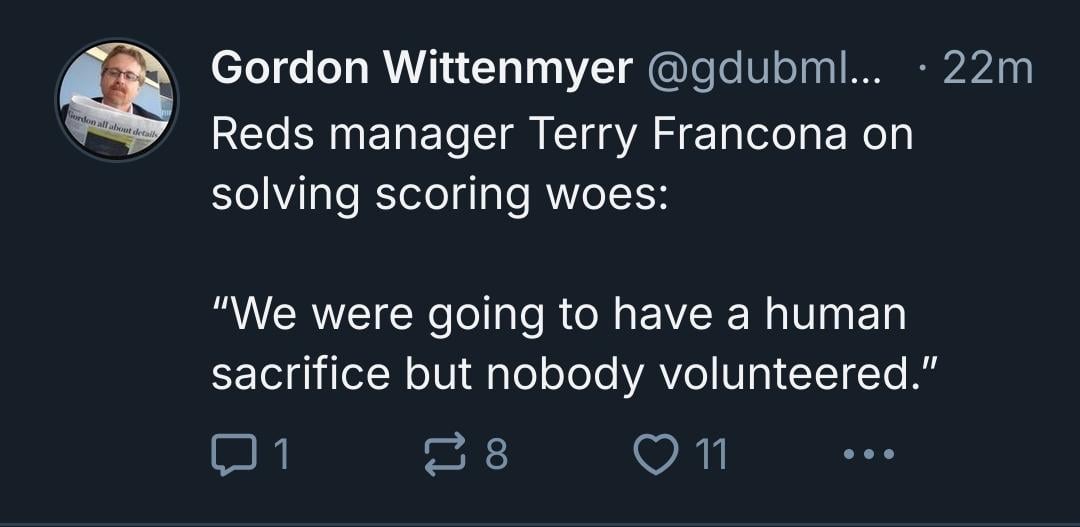Screen dimensions: 1080x527
Task: Open Gordon Wittenmyer's profile picture
Action: 117,100
